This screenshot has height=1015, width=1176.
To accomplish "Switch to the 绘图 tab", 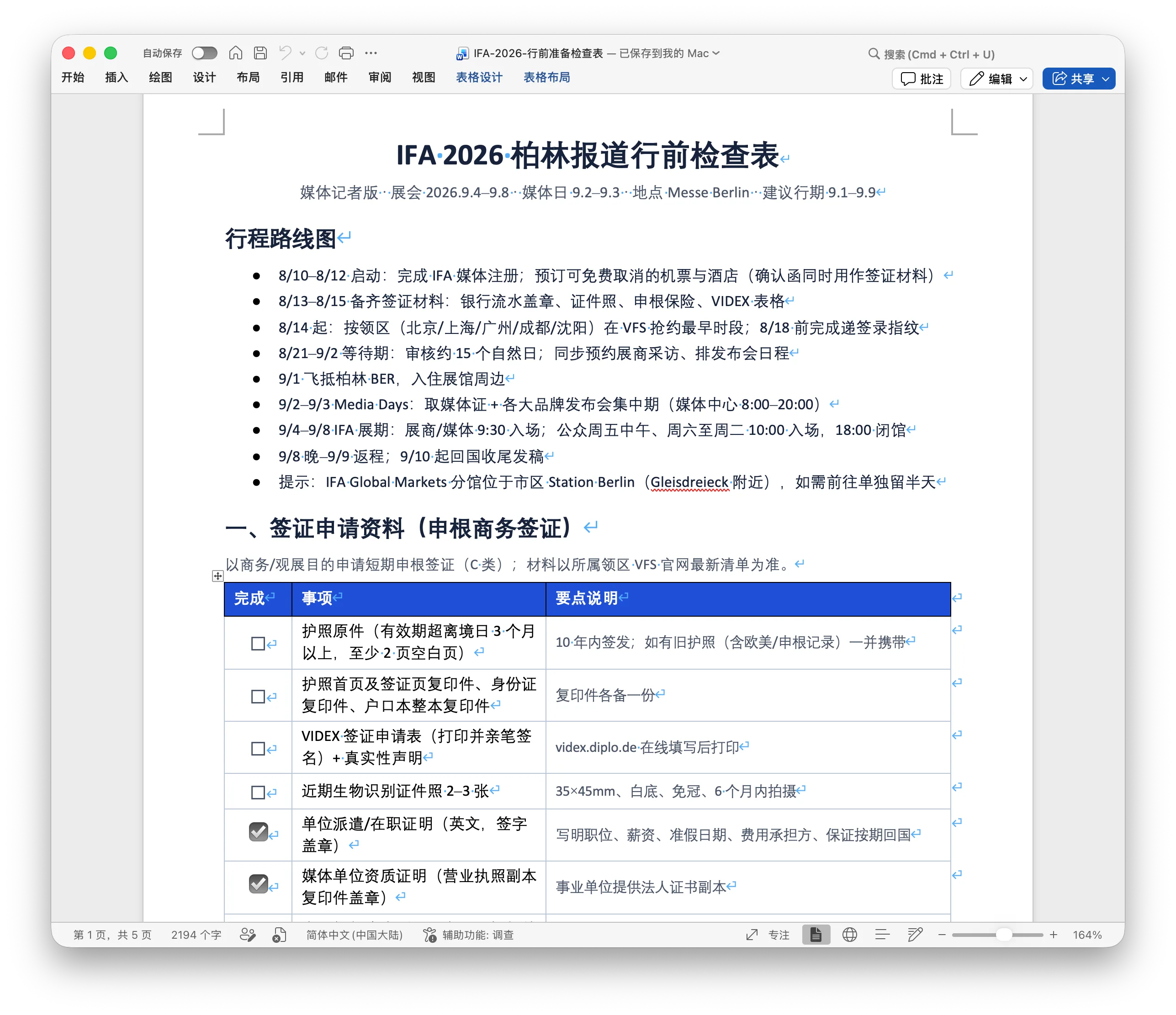I will coord(160,77).
